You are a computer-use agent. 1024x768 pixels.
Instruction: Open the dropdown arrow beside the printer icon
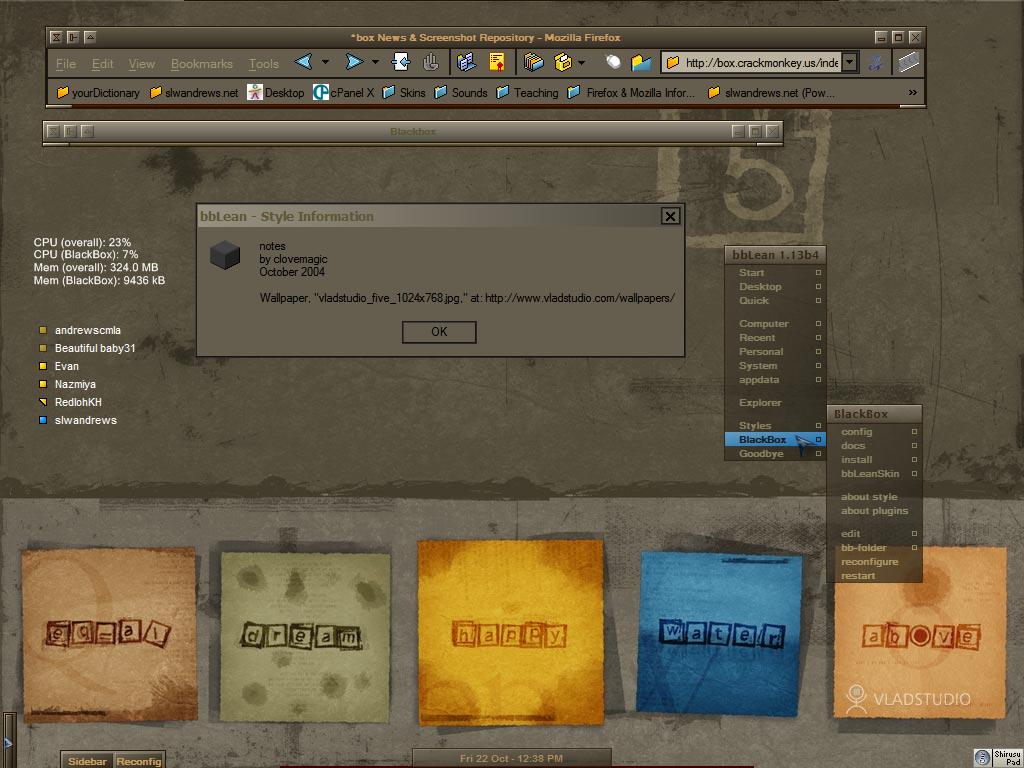(x=581, y=63)
